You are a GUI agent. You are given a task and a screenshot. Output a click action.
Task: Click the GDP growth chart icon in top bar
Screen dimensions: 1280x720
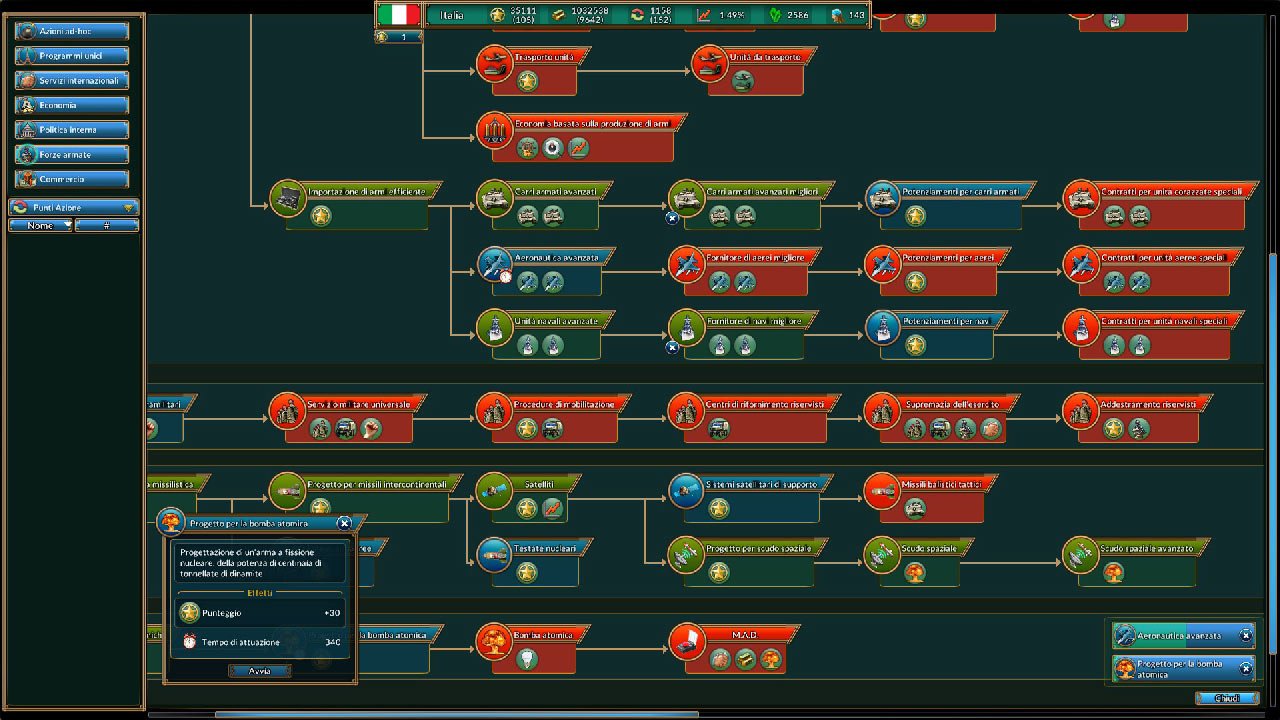pyautogui.click(x=704, y=14)
